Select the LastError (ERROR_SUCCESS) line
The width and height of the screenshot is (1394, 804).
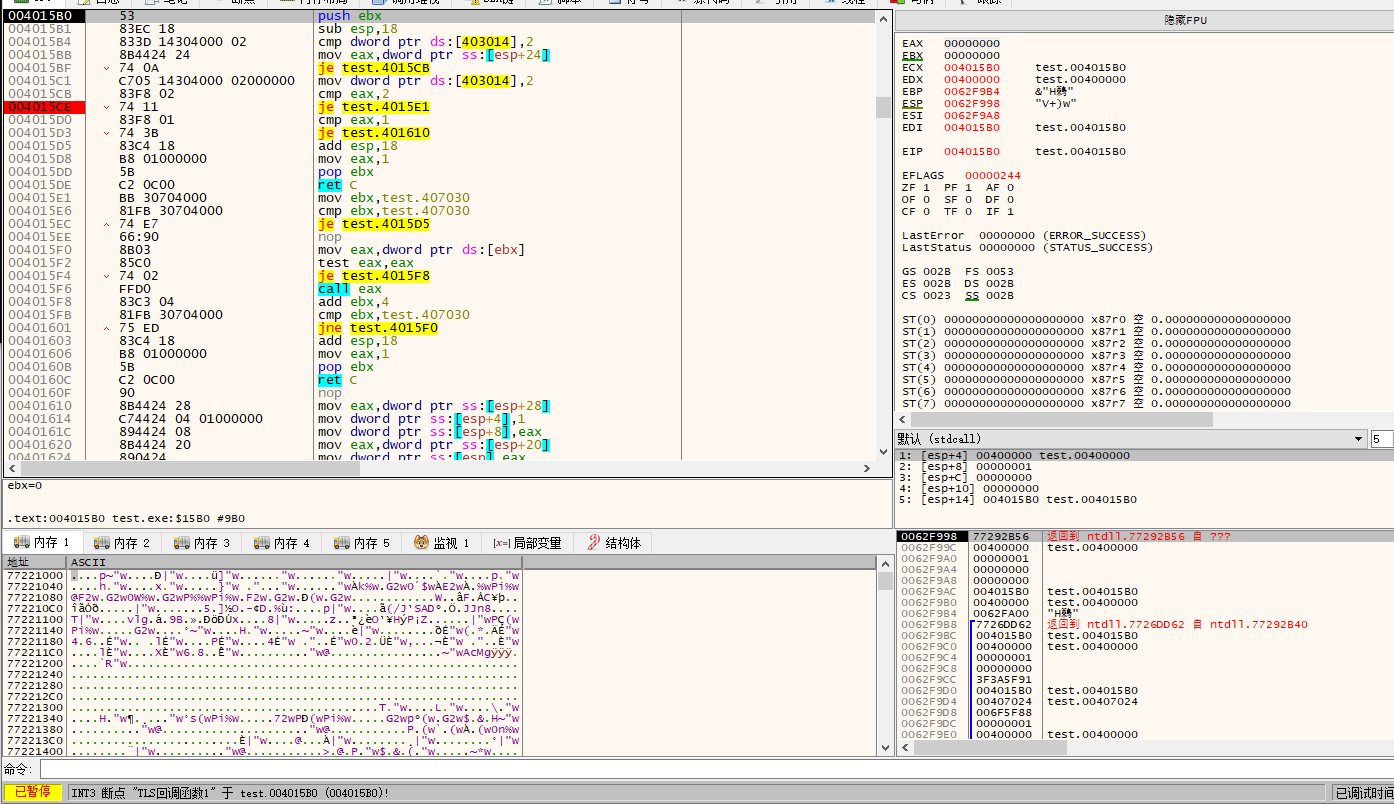(x=1025, y=236)
